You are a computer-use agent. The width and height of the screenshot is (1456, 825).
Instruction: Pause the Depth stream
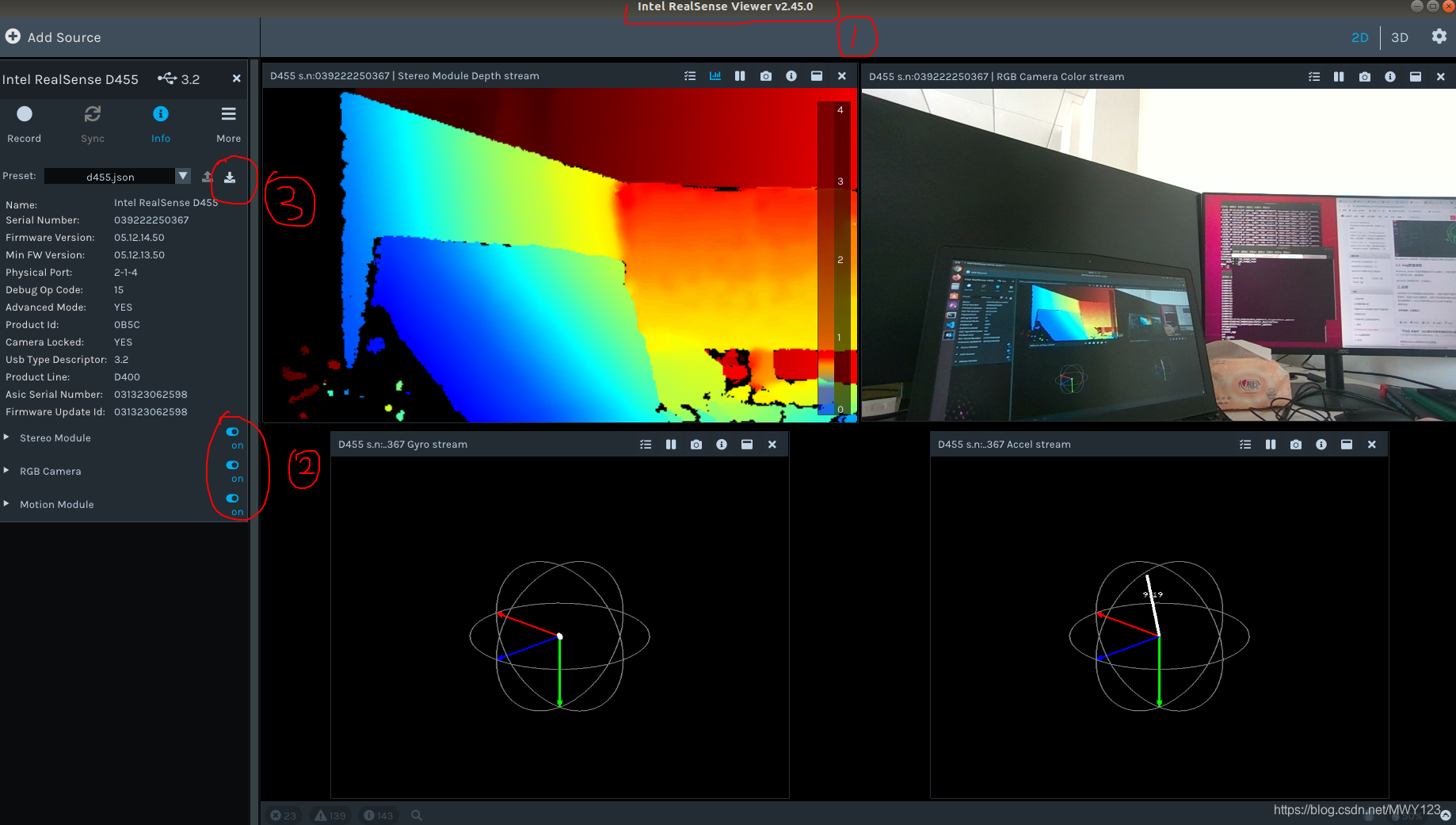click(x=740, y=76)
